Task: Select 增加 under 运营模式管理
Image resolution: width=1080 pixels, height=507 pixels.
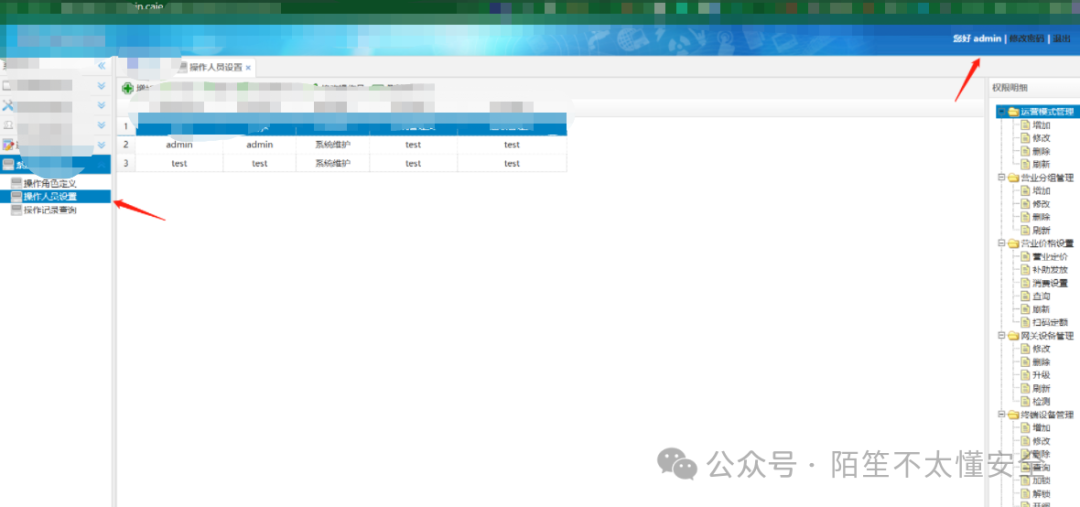Action: [x=1041, y=125]
